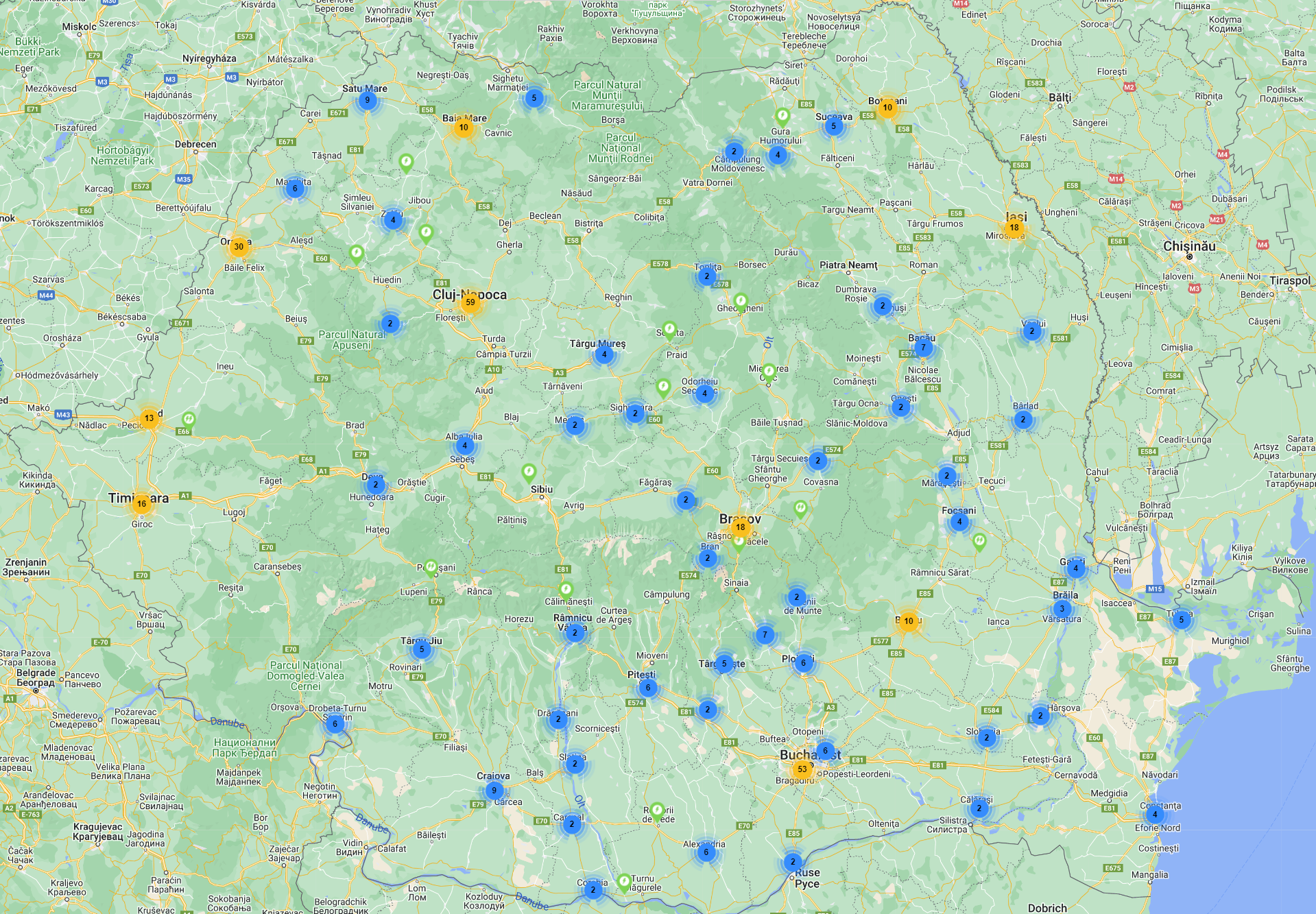Select the green pin above Gura Humorului
This screenshot has width=1316, height=914.
click(782, 115)
